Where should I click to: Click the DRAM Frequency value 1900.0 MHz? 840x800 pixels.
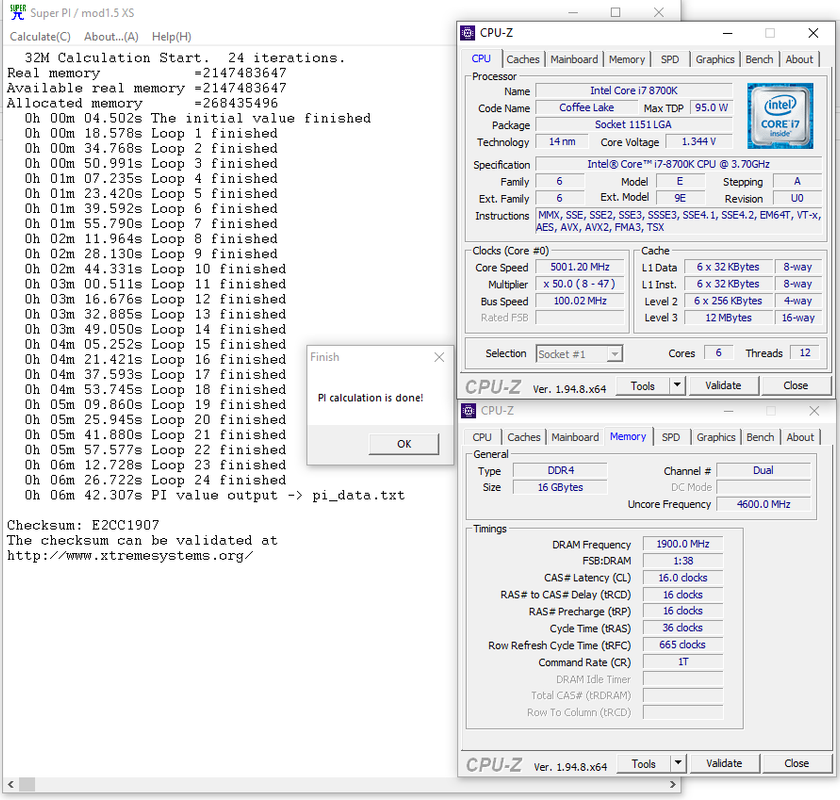pos(682,544)
